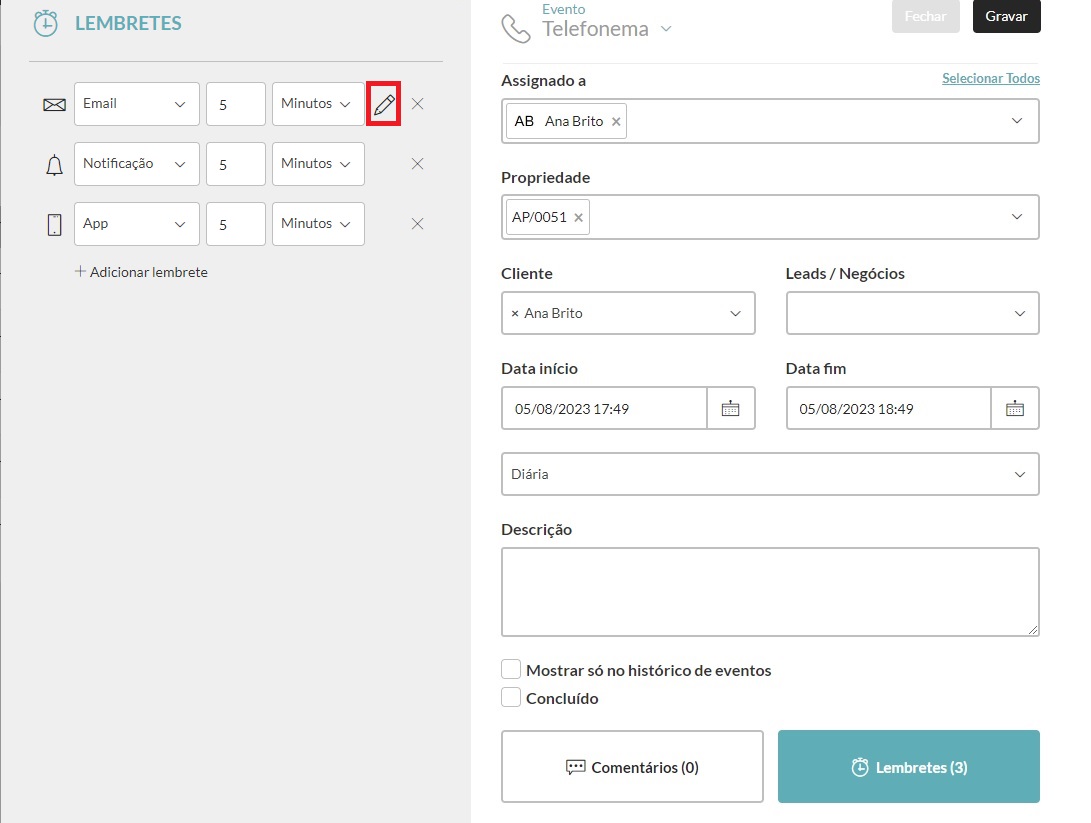
Task: Expand the Diária recurrence dropdown
Action: (769, 474)
